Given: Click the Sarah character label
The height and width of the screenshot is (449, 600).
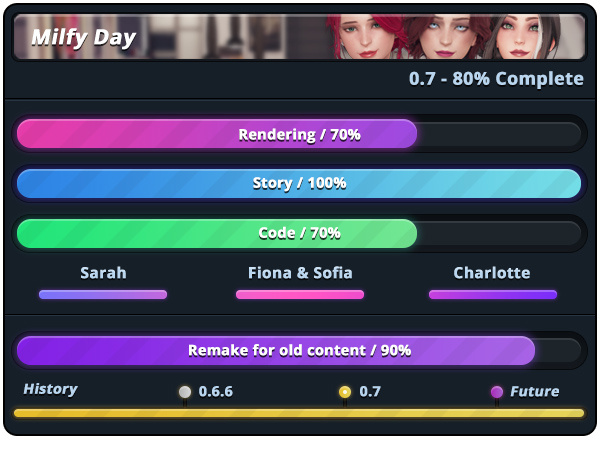Looking at the screenshot, I should (x=103, y=273).
